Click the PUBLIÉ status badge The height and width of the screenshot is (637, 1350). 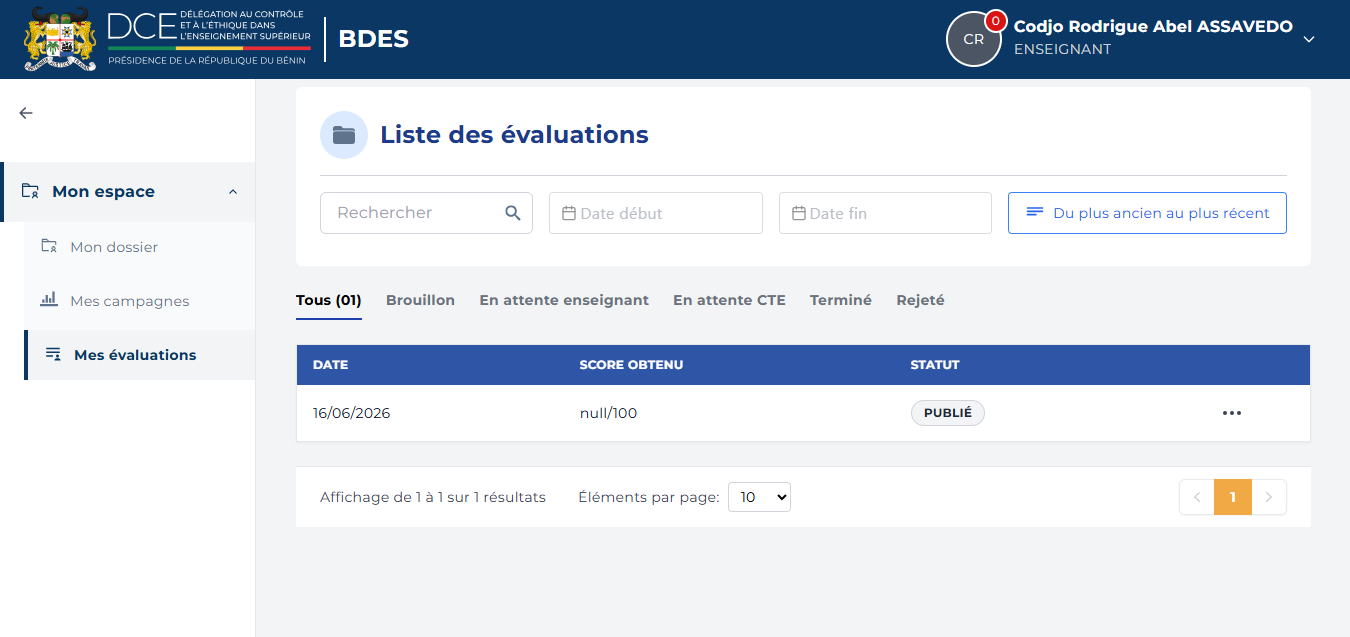947,413
